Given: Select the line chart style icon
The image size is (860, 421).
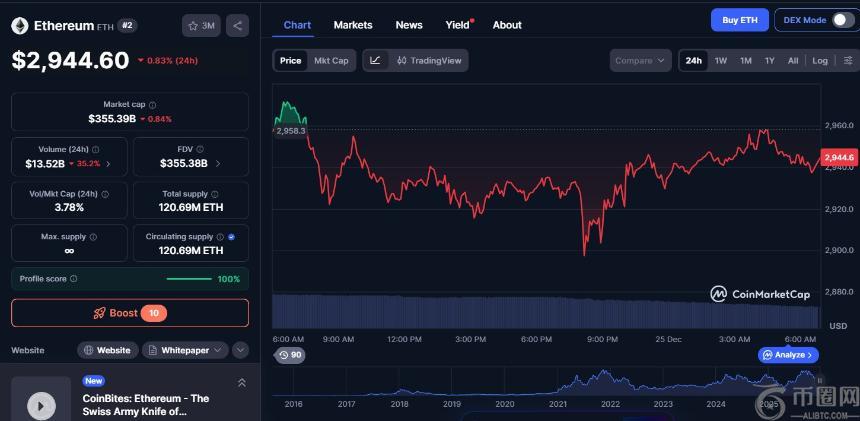Looking at the screenshot, I should point(375,61).
